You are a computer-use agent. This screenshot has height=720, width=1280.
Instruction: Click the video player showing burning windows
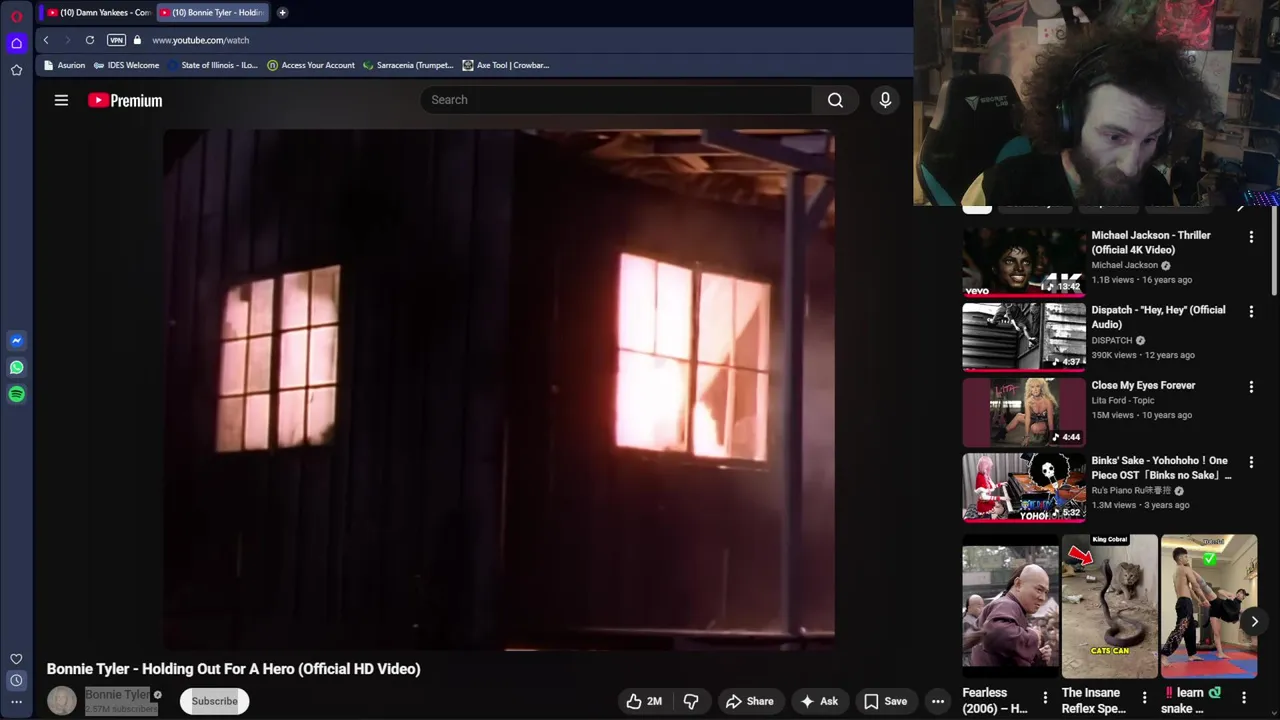coord(499,390)
